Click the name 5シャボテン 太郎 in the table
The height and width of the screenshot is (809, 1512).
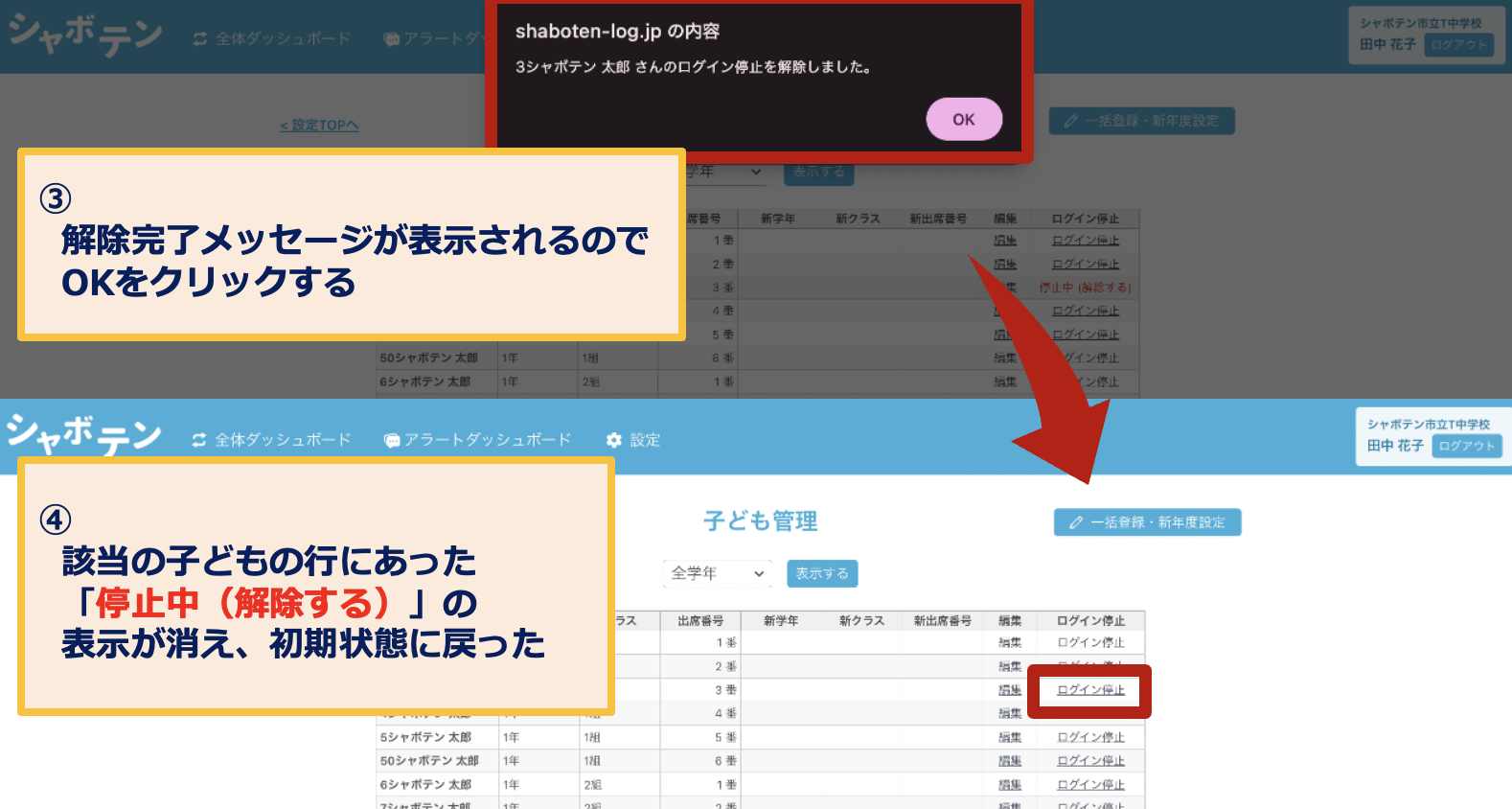(426, 737)
